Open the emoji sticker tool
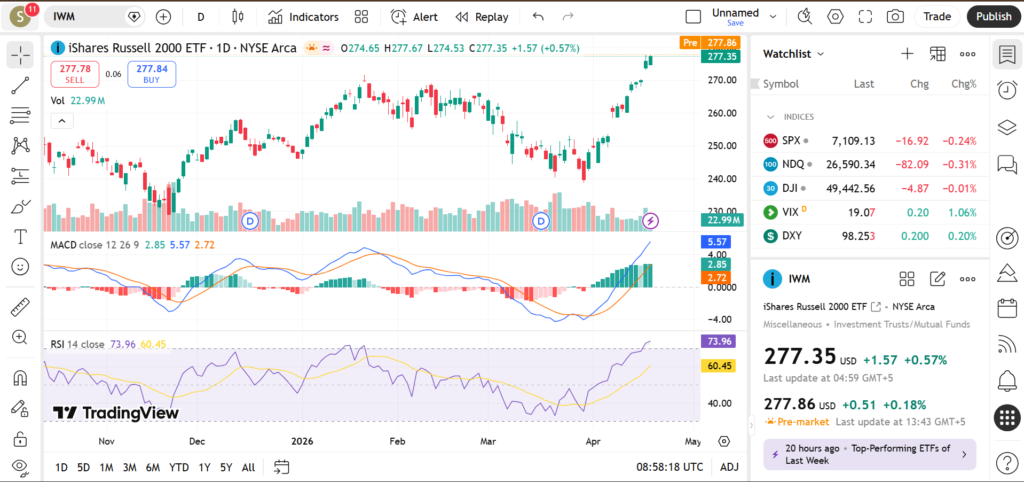The image size is (1024, 482). click(x=20, y=267)
